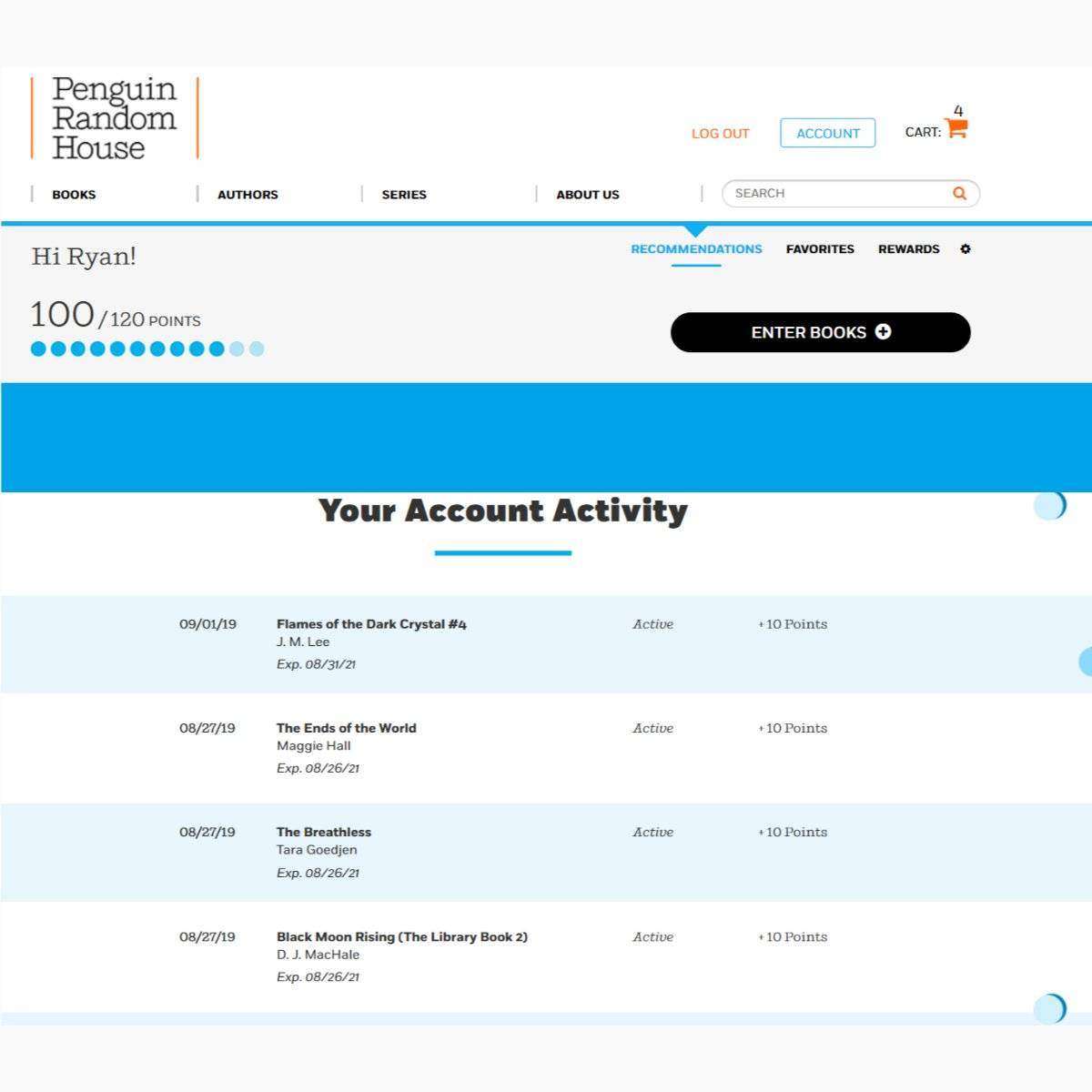
Task: Click the search magnifying glass icon
Action: tap(959, 193)
